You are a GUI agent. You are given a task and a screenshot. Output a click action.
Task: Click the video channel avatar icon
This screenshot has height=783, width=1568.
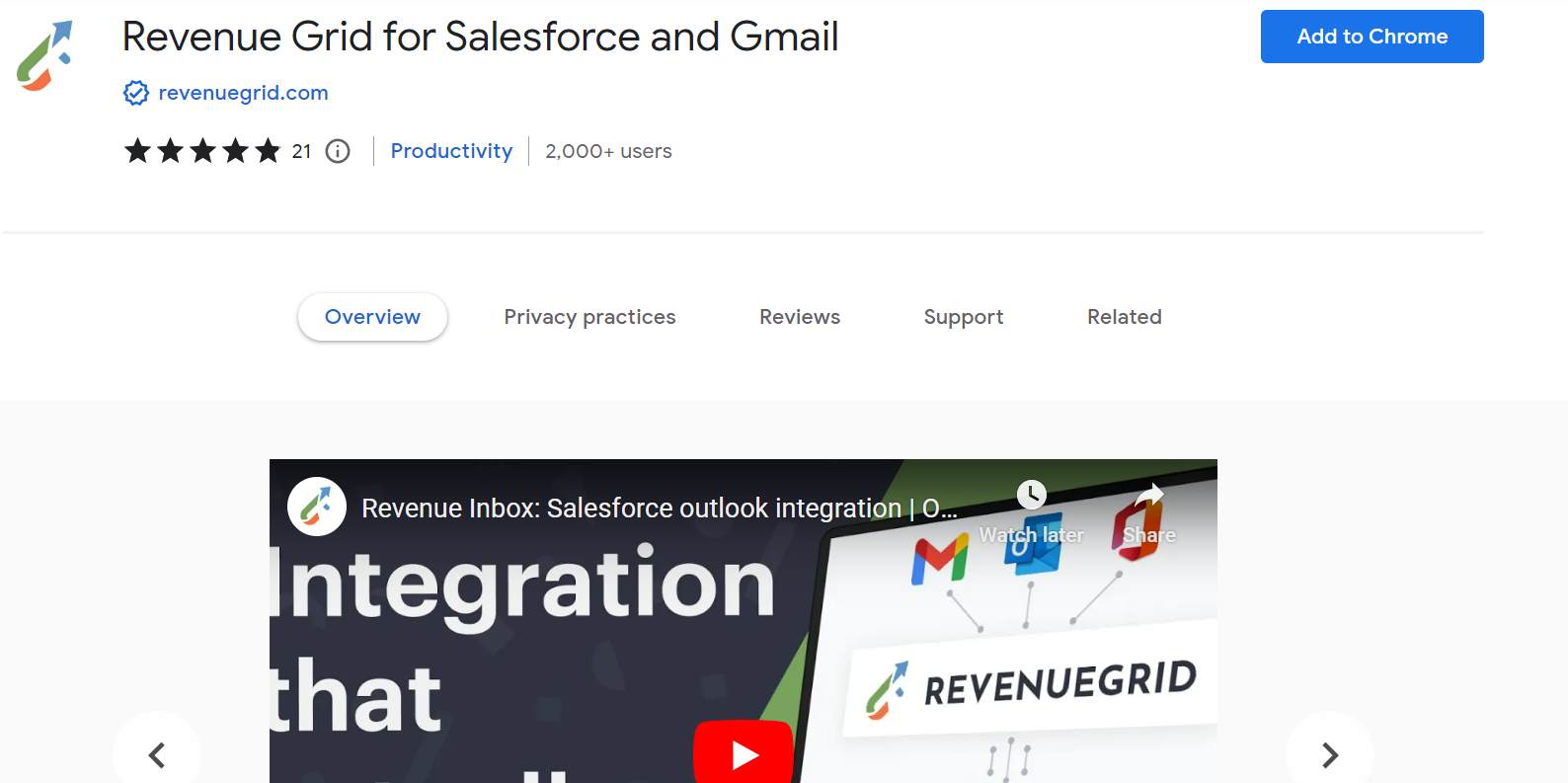[317, 507]
